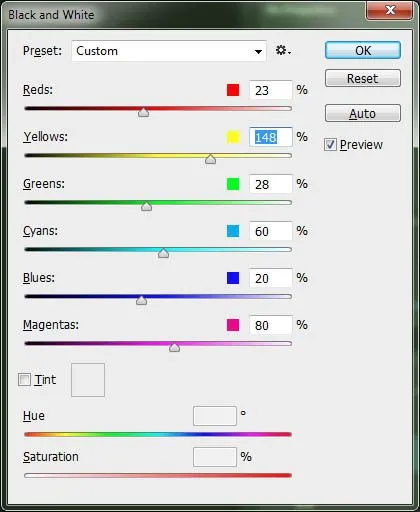Click the Reset button
The image size is (420, 512).
click(x=363, y=78)
